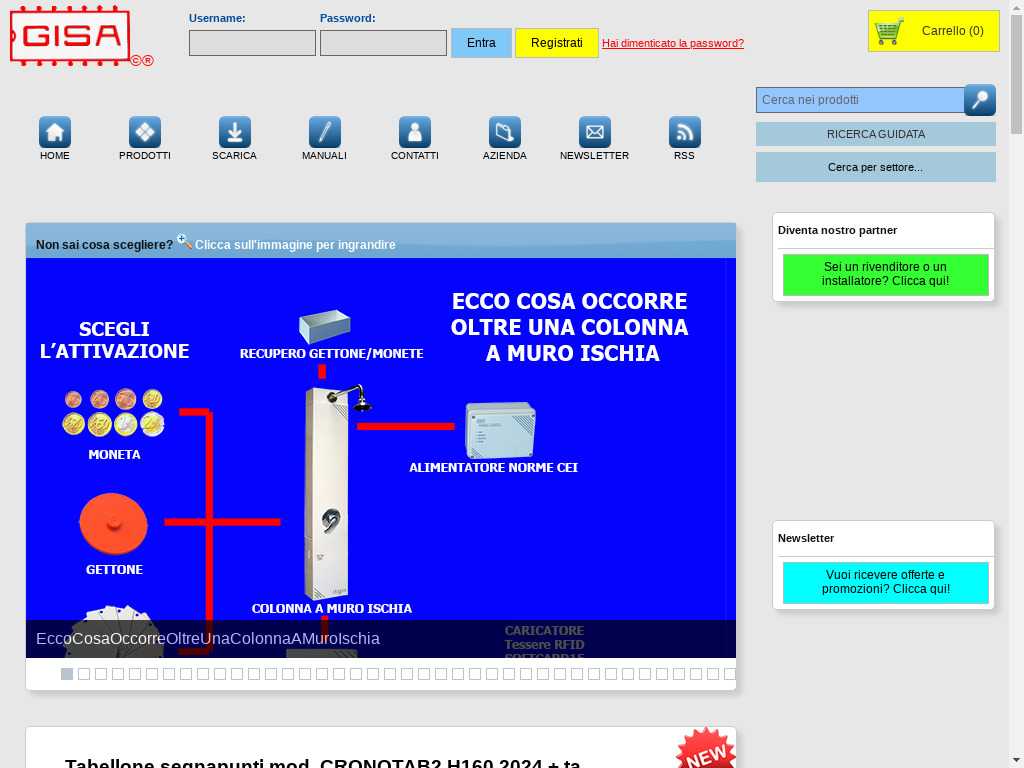Click cyan newsletter offers button
This screenshot has width=1024, height=768.
[x=886, y=582]
